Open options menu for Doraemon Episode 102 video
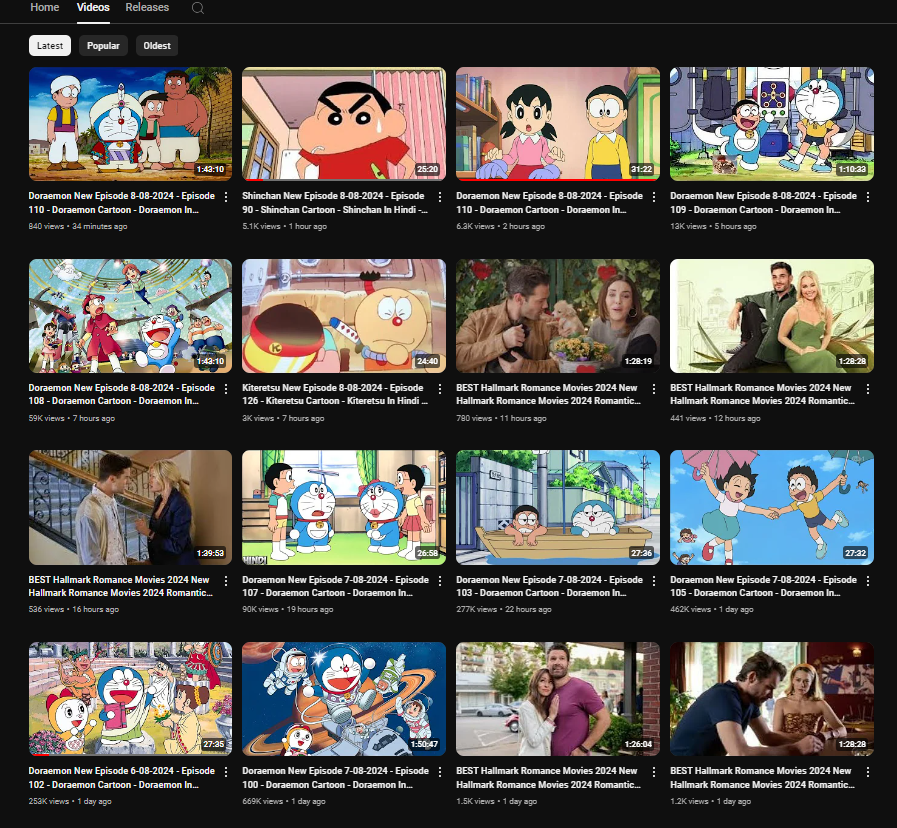Screen dimensions: 897x828 (x=226, y=772)
